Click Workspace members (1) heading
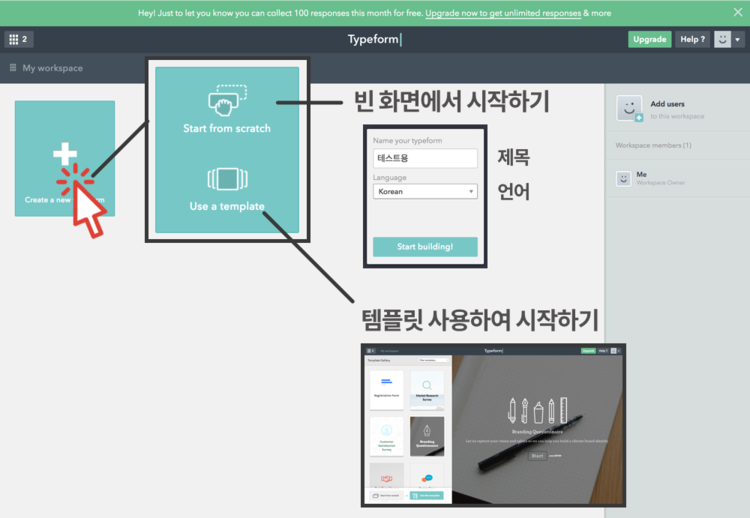 [x=653, y=145]
